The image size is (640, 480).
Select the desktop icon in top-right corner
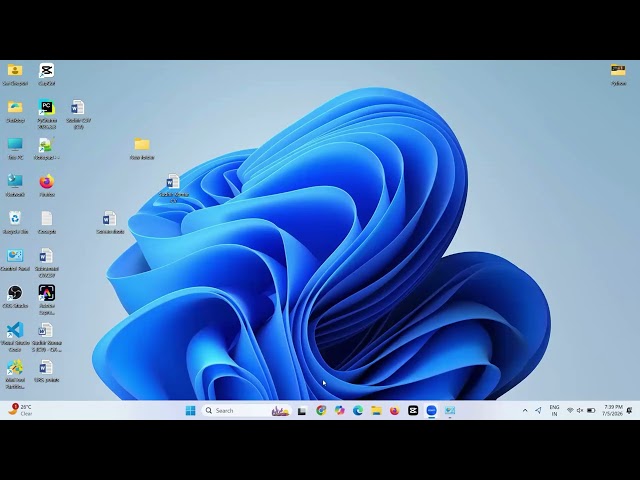[618, 74]
